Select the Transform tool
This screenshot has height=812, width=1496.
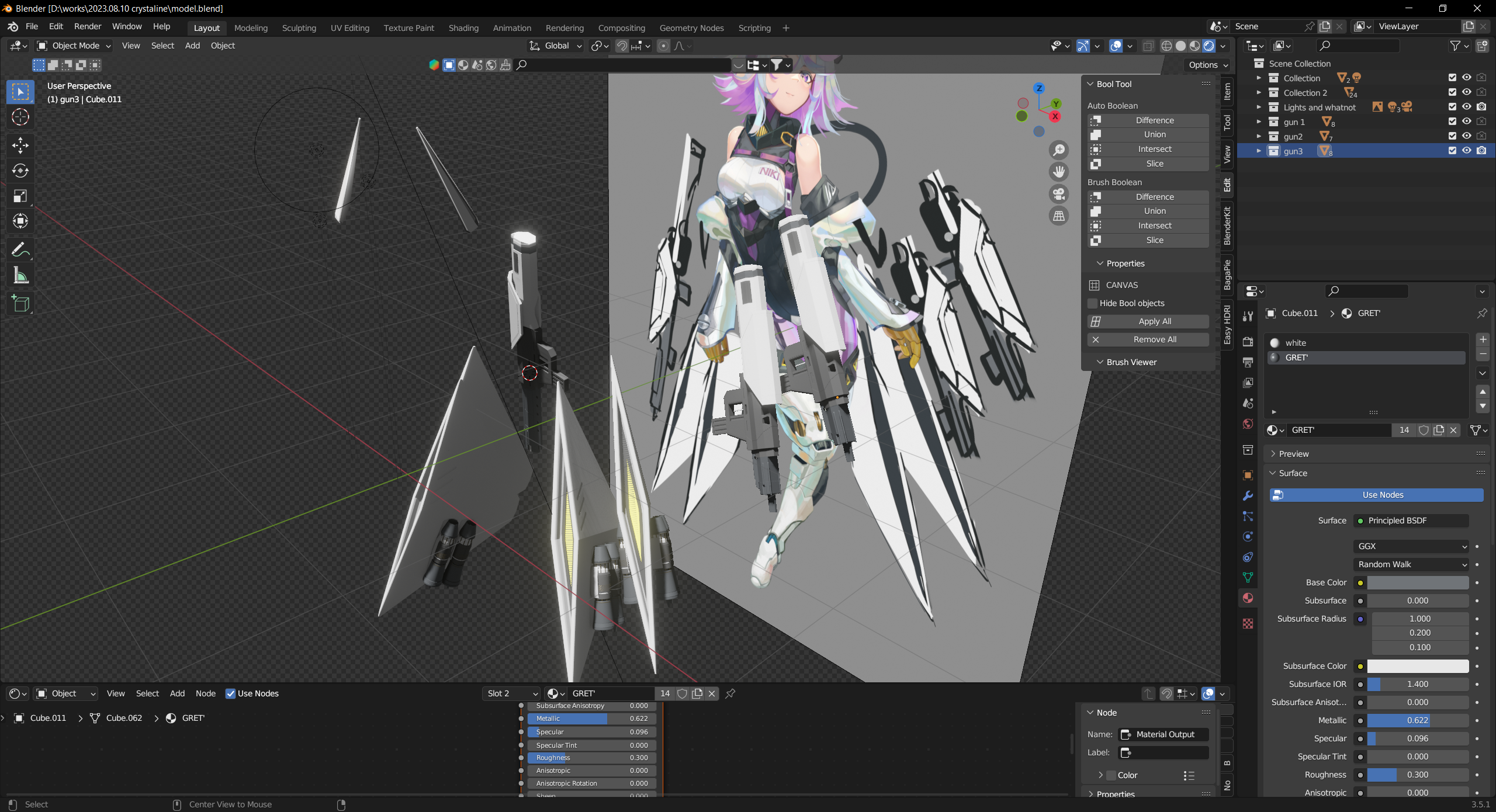(20, 221)
